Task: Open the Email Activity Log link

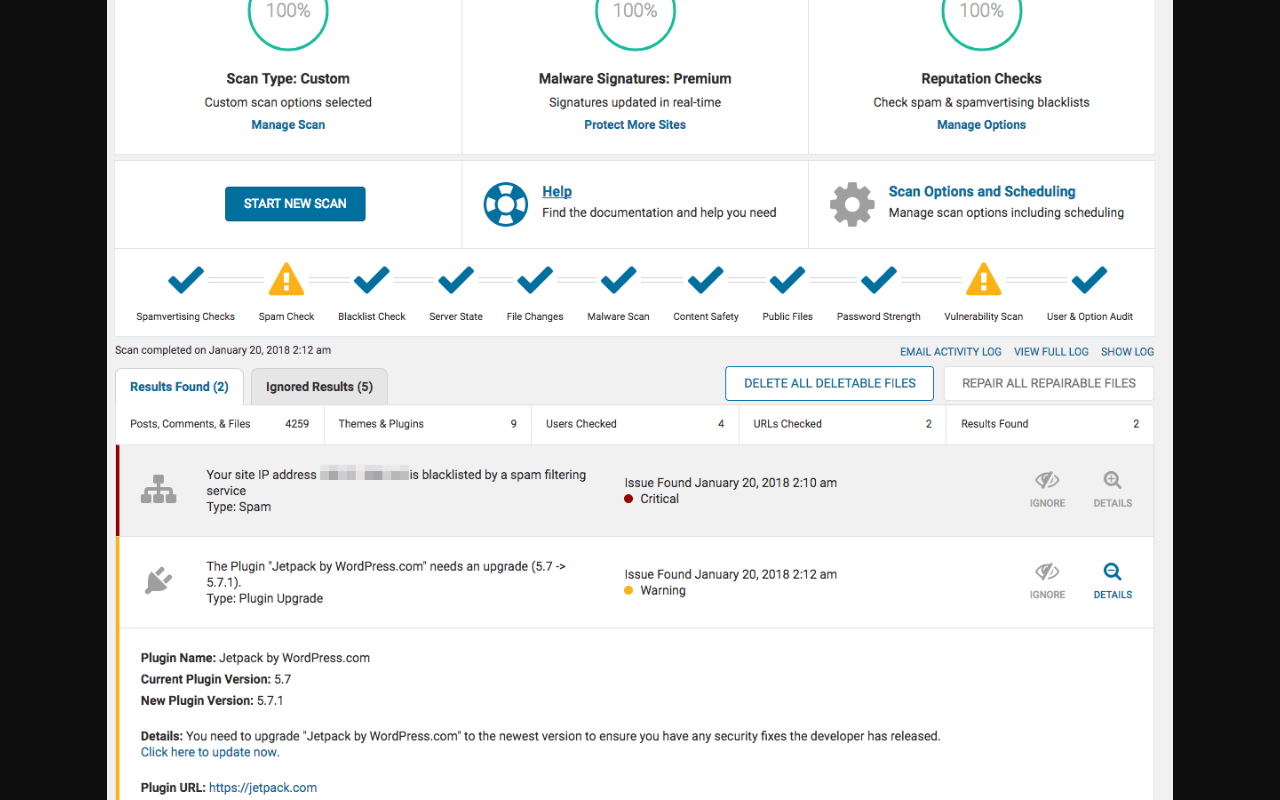Action: [x=951, y=352]
